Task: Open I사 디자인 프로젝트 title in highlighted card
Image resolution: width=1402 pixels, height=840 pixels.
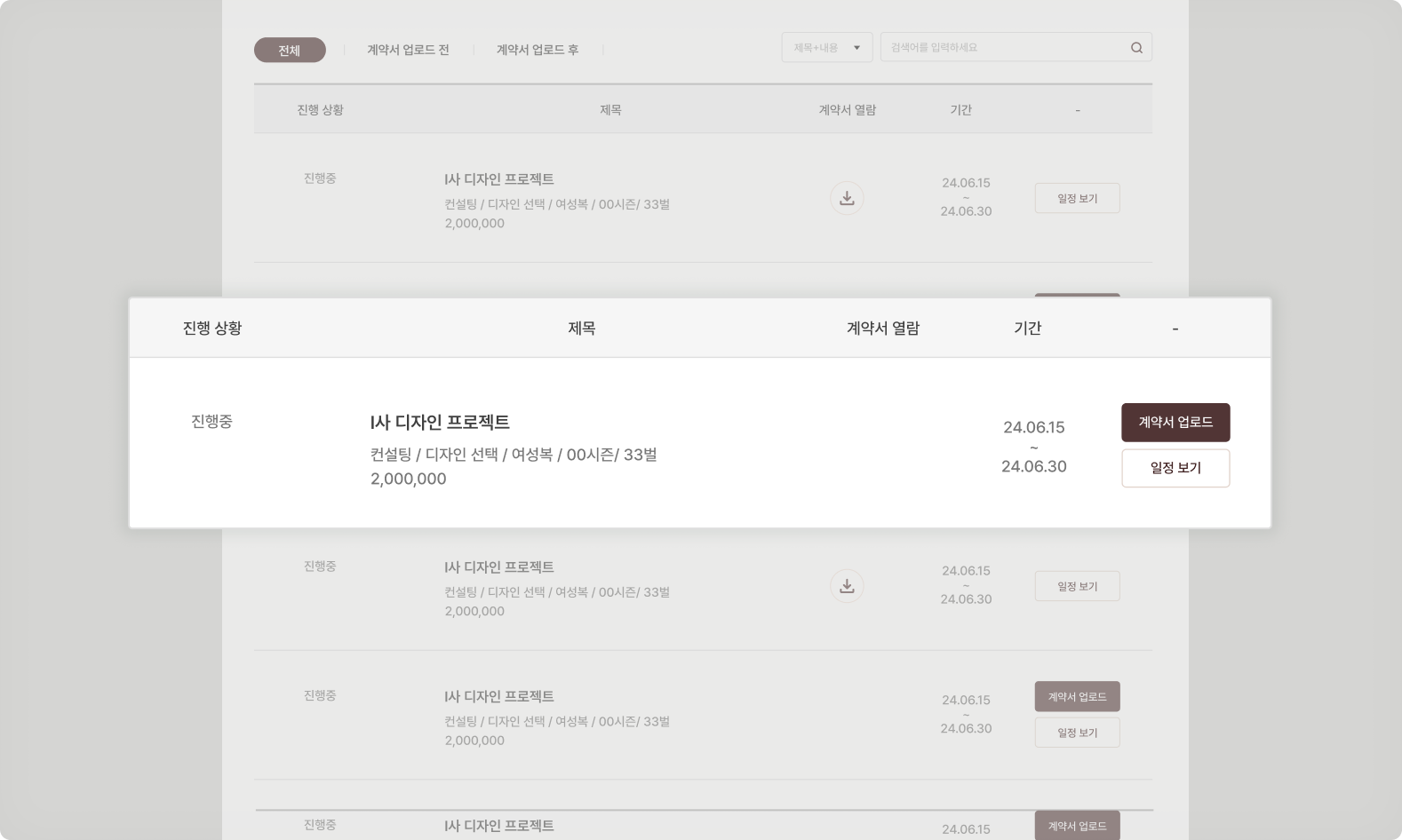Action: [x=440, y=423]
